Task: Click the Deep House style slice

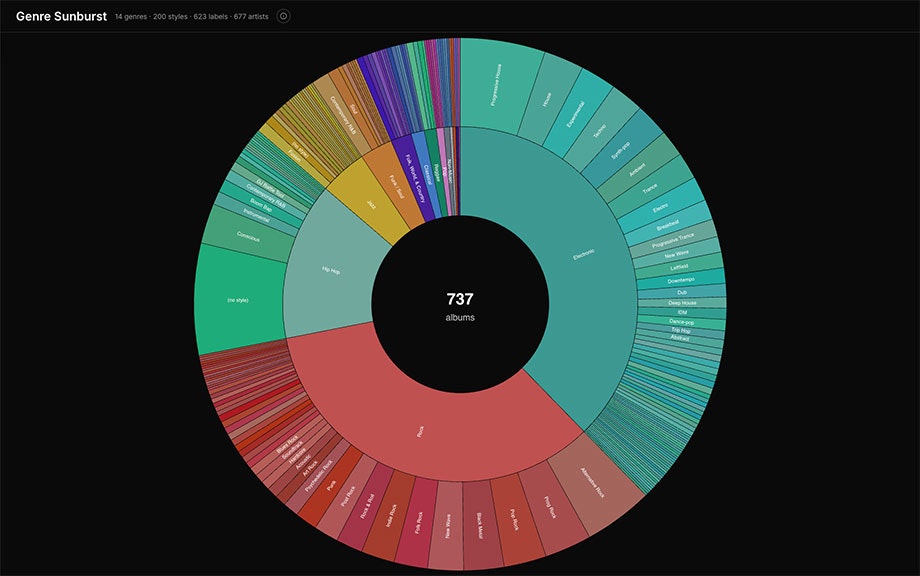Action: coord(682,303)
